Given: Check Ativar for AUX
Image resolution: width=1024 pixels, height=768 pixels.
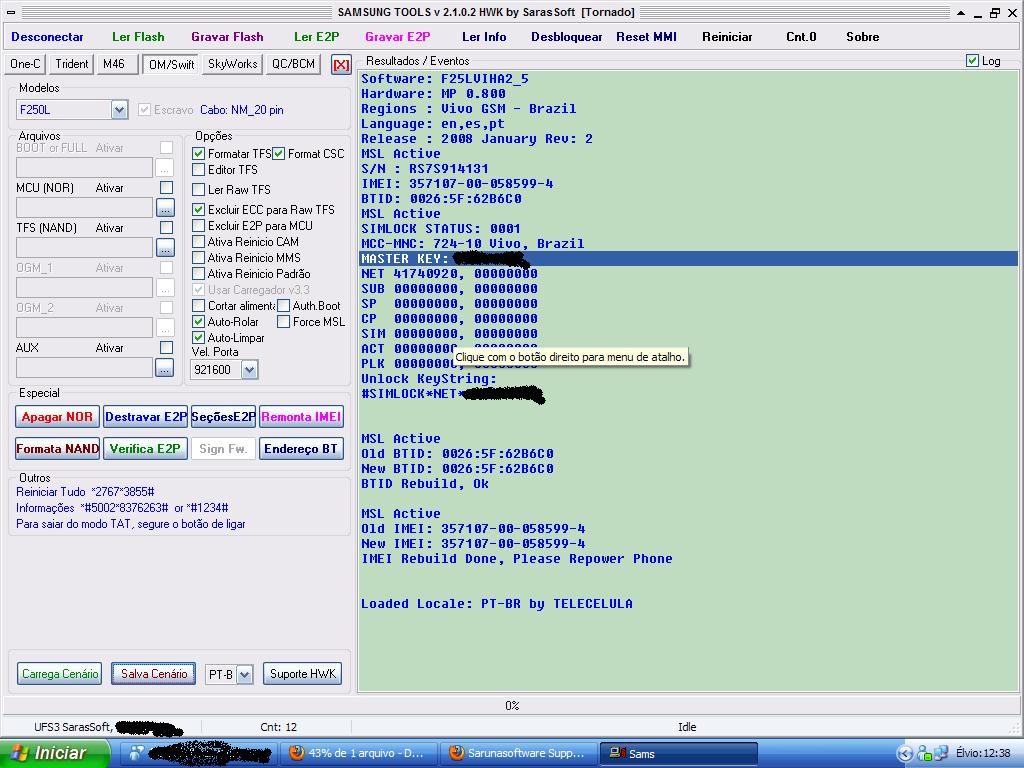Looking at the screenshot, I should pyautogui.click(x=167, y=348).
